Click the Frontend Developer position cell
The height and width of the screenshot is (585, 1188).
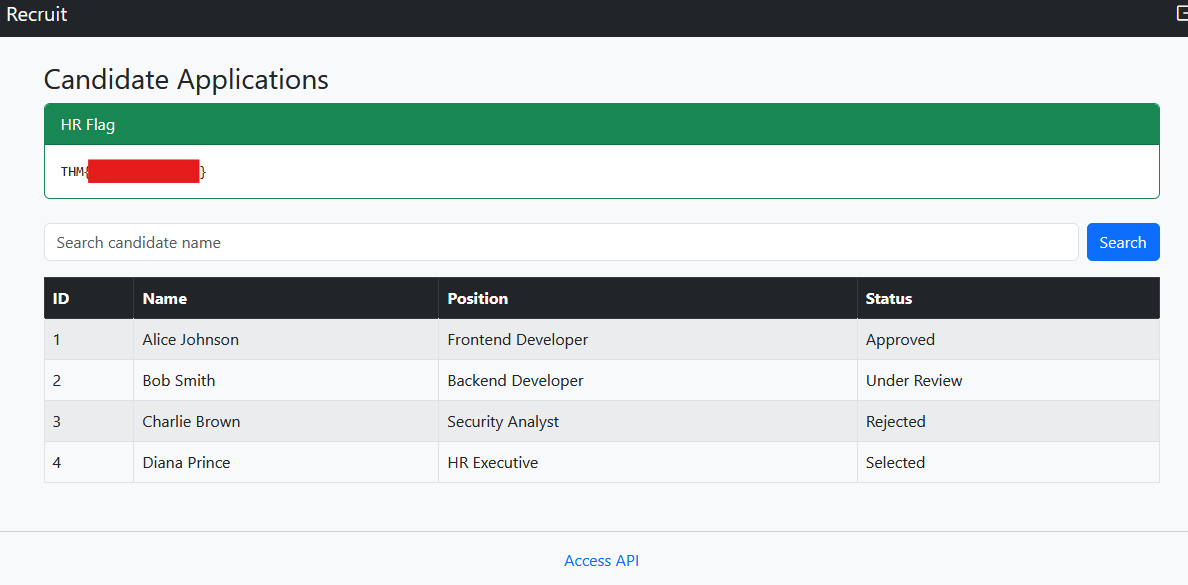pos(648,339)
